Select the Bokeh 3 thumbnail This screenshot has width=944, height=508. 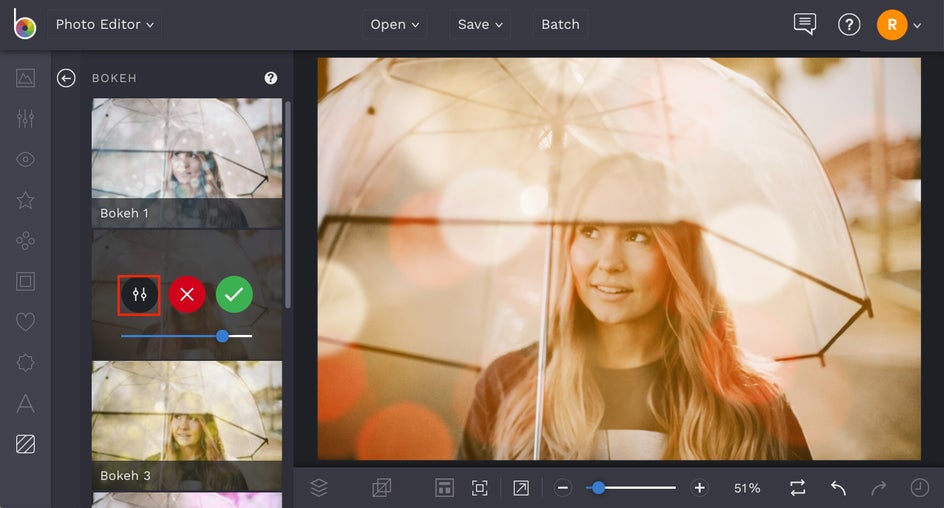187,425
